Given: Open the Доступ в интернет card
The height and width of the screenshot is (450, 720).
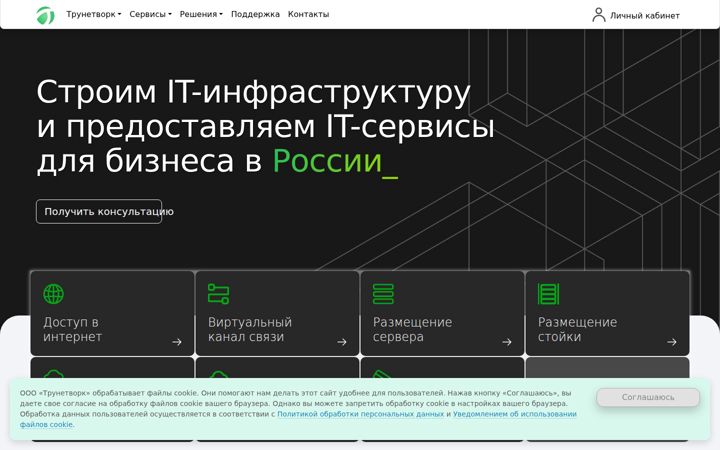Looking at the screenshot, I should pyautogui.click(x=112, y=313).
